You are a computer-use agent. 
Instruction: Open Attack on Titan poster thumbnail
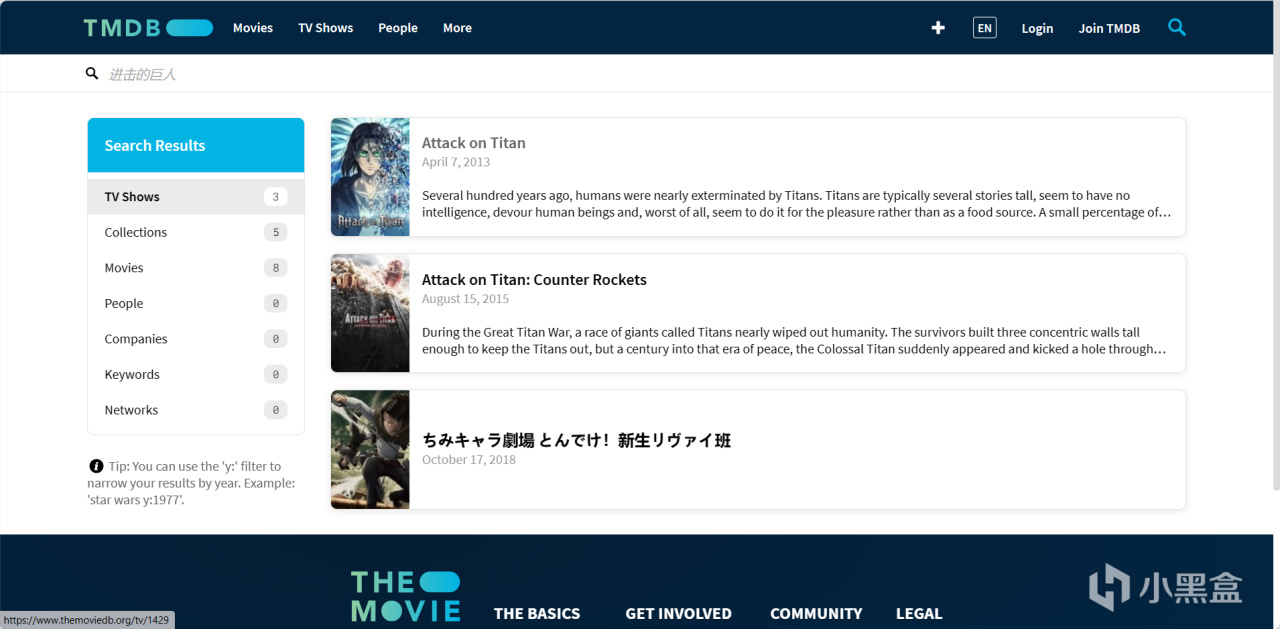click(x=370, y=177)
